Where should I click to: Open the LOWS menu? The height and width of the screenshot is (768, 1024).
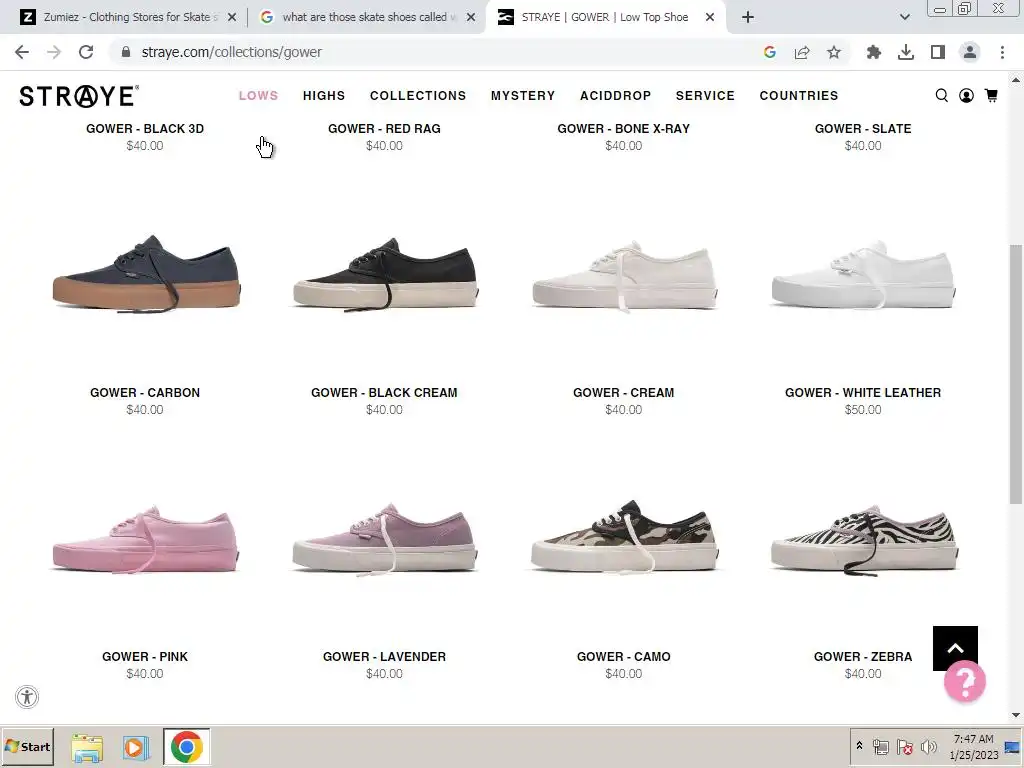258,95
